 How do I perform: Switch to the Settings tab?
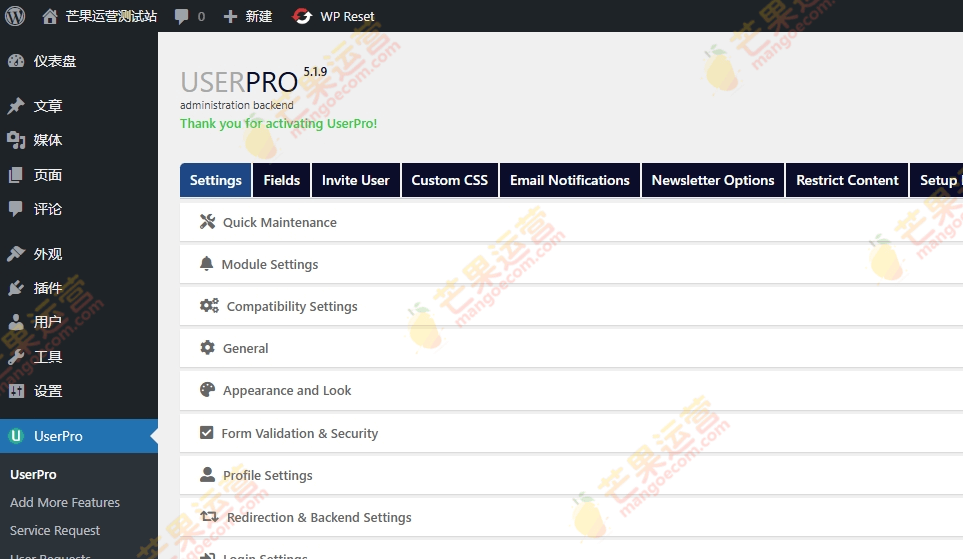pyautogui.click(x=216, y=180)
